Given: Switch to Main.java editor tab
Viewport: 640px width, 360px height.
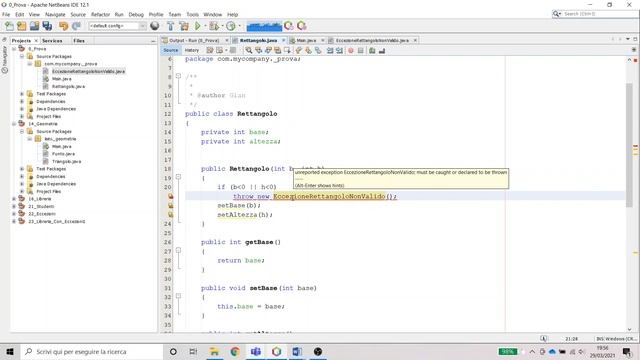Looking at the screenshot, I should (x=306, y=40).
